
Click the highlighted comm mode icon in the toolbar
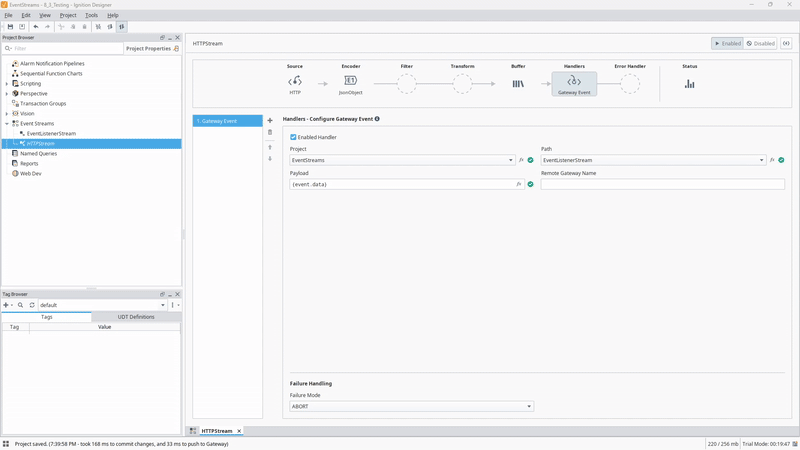coord(121,27)
